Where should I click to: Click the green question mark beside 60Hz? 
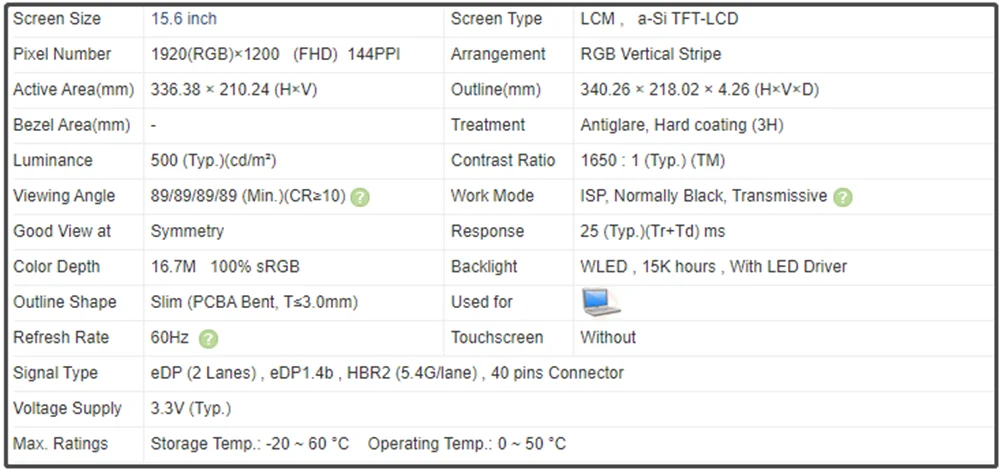209,339
